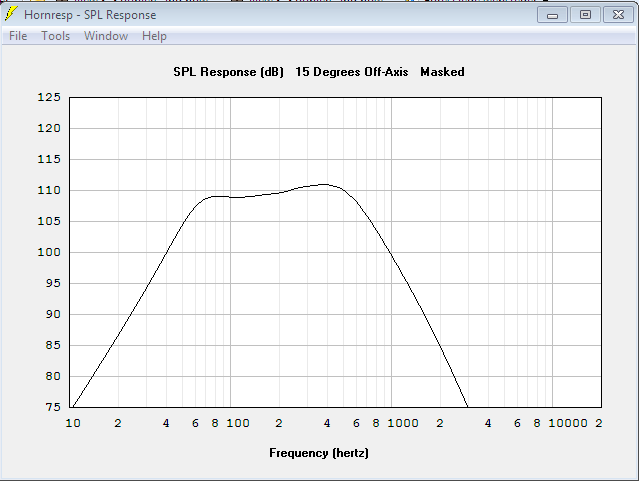Click the 125 dB axis value
Viewport: 639px width, 481px height.
point(49,97)
